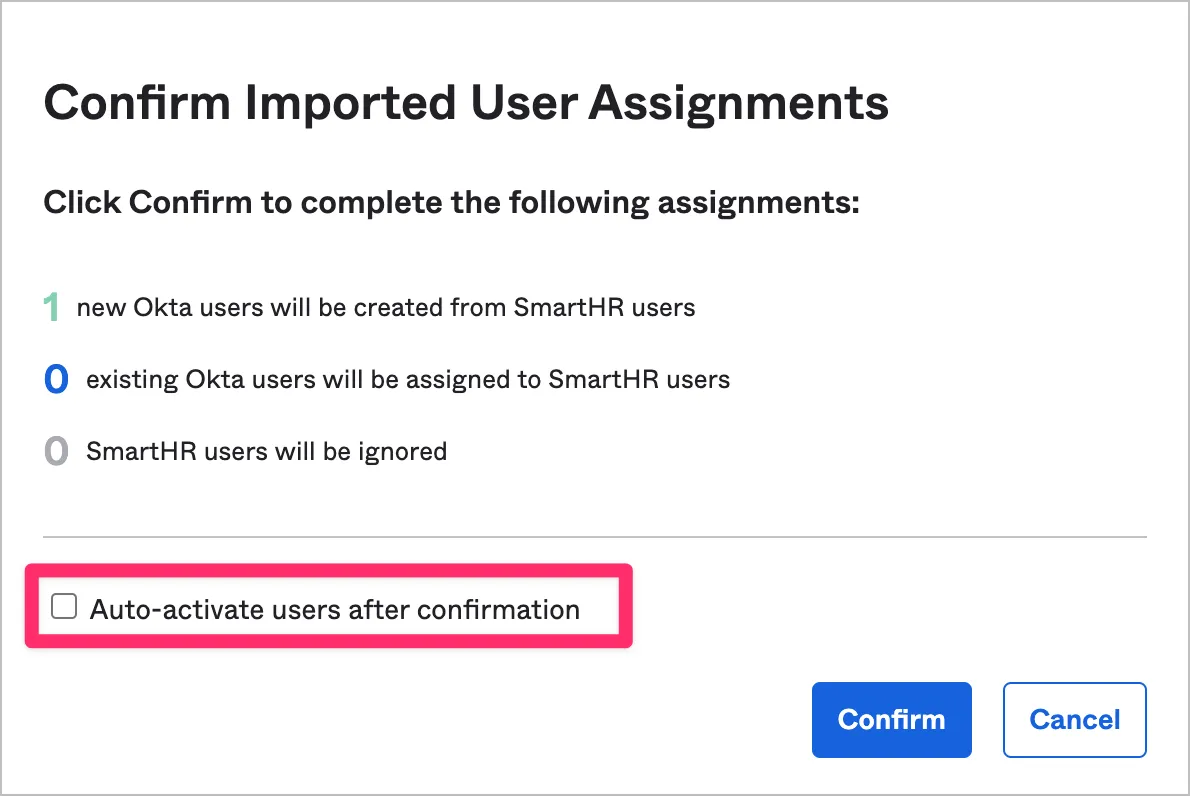The image size is (1190, 796).
Task: Click the blue 0 existing users count
Action: click(56, 380)
